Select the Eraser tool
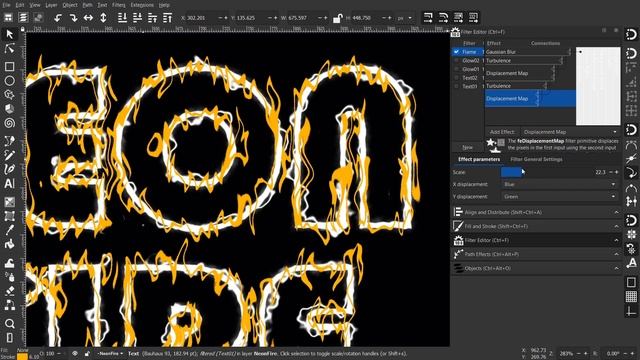 (9, 291)
